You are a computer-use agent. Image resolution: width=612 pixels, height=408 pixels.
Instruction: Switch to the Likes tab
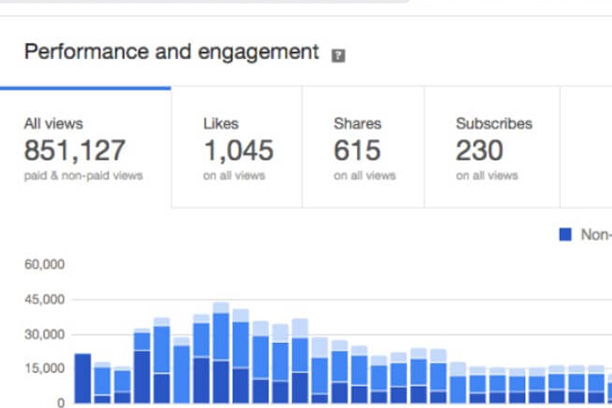pos(237,148)
